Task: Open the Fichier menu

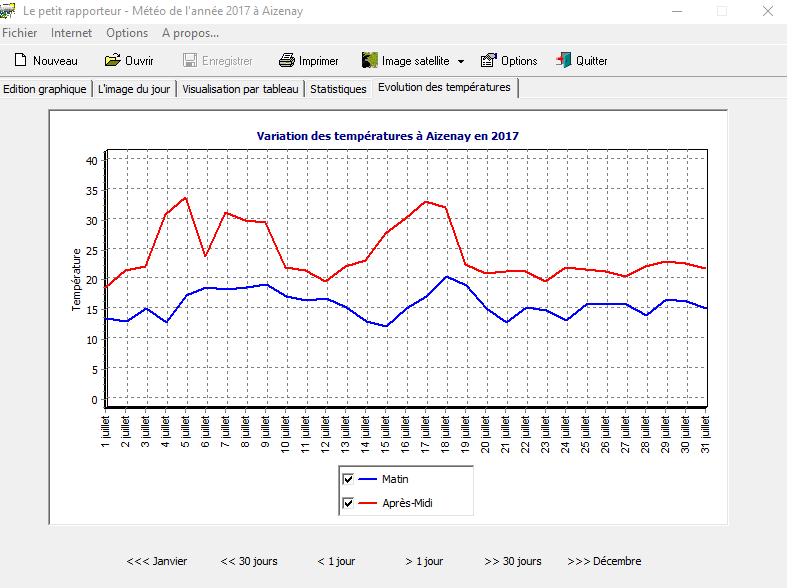Action: (x=20, y=33)
